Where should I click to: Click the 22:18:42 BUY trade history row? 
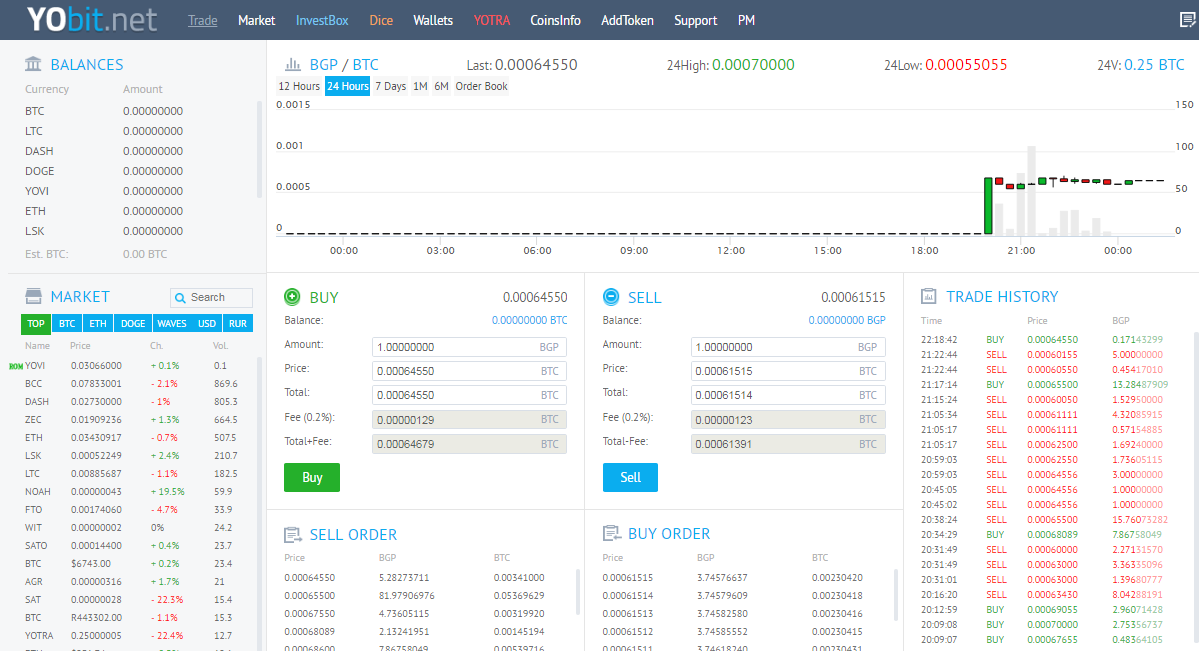[x=1054, y=340]
